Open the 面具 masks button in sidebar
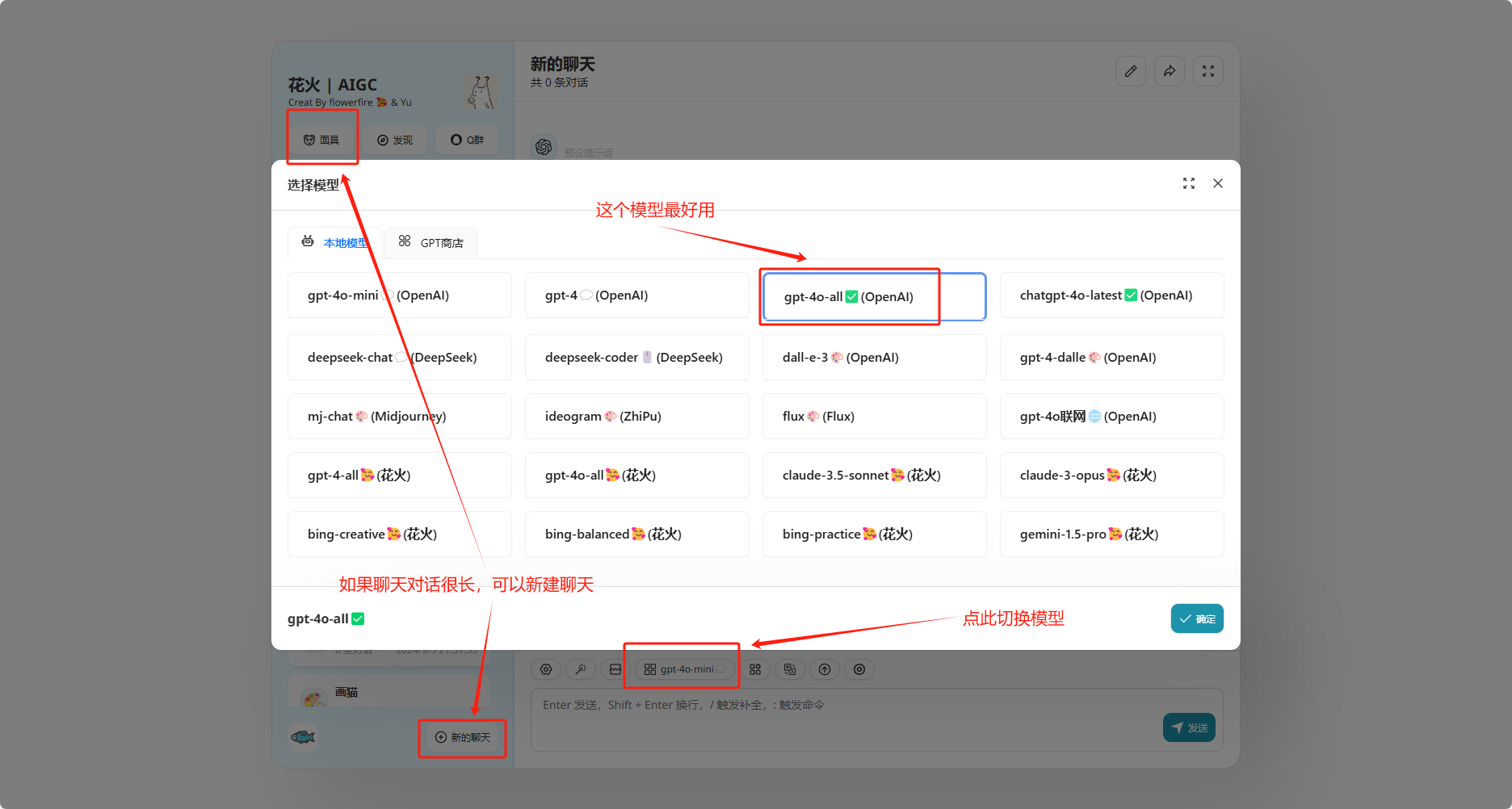 [x=321, y=140]
